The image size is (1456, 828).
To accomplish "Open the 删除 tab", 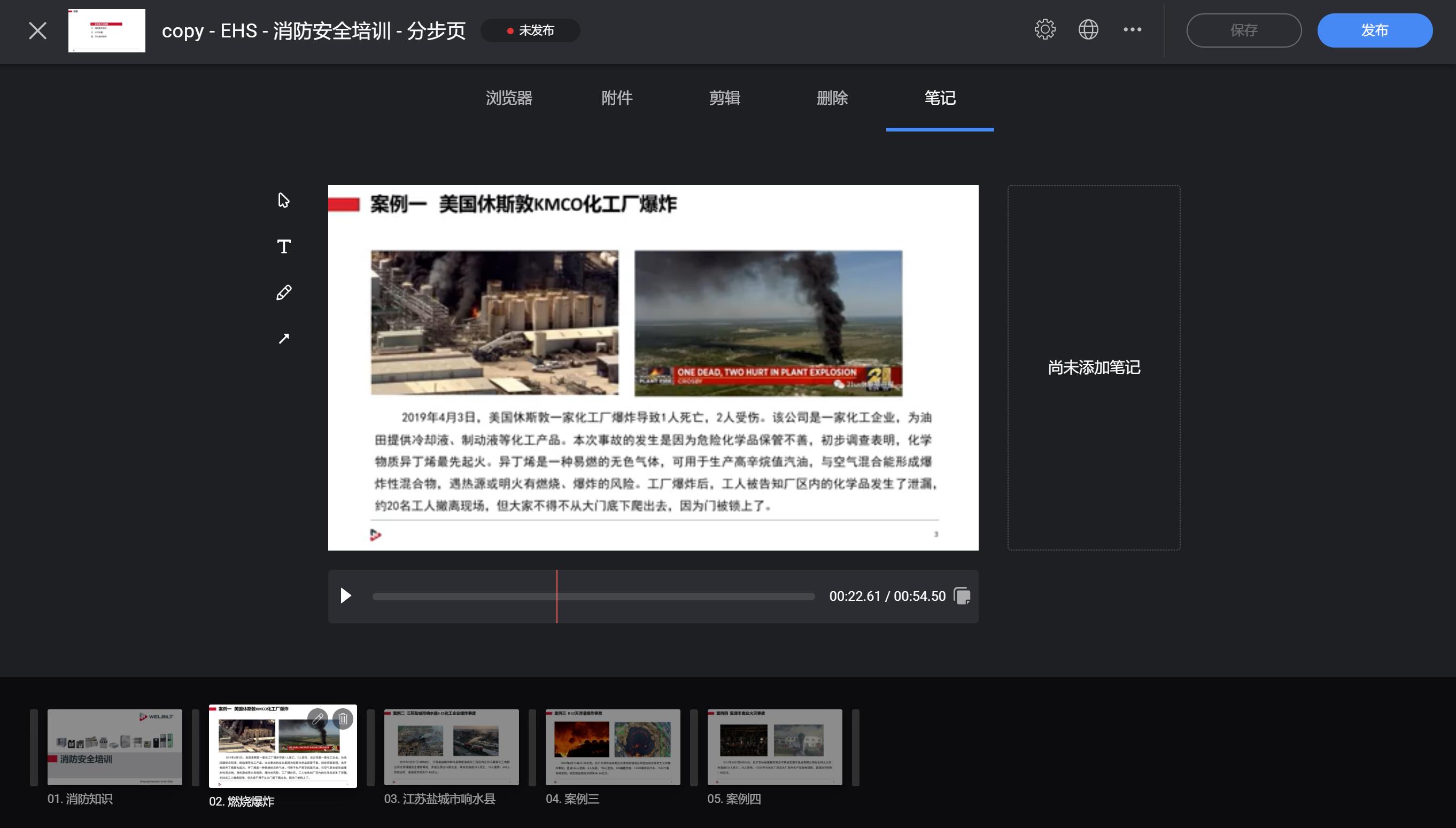I will (832, 98).
